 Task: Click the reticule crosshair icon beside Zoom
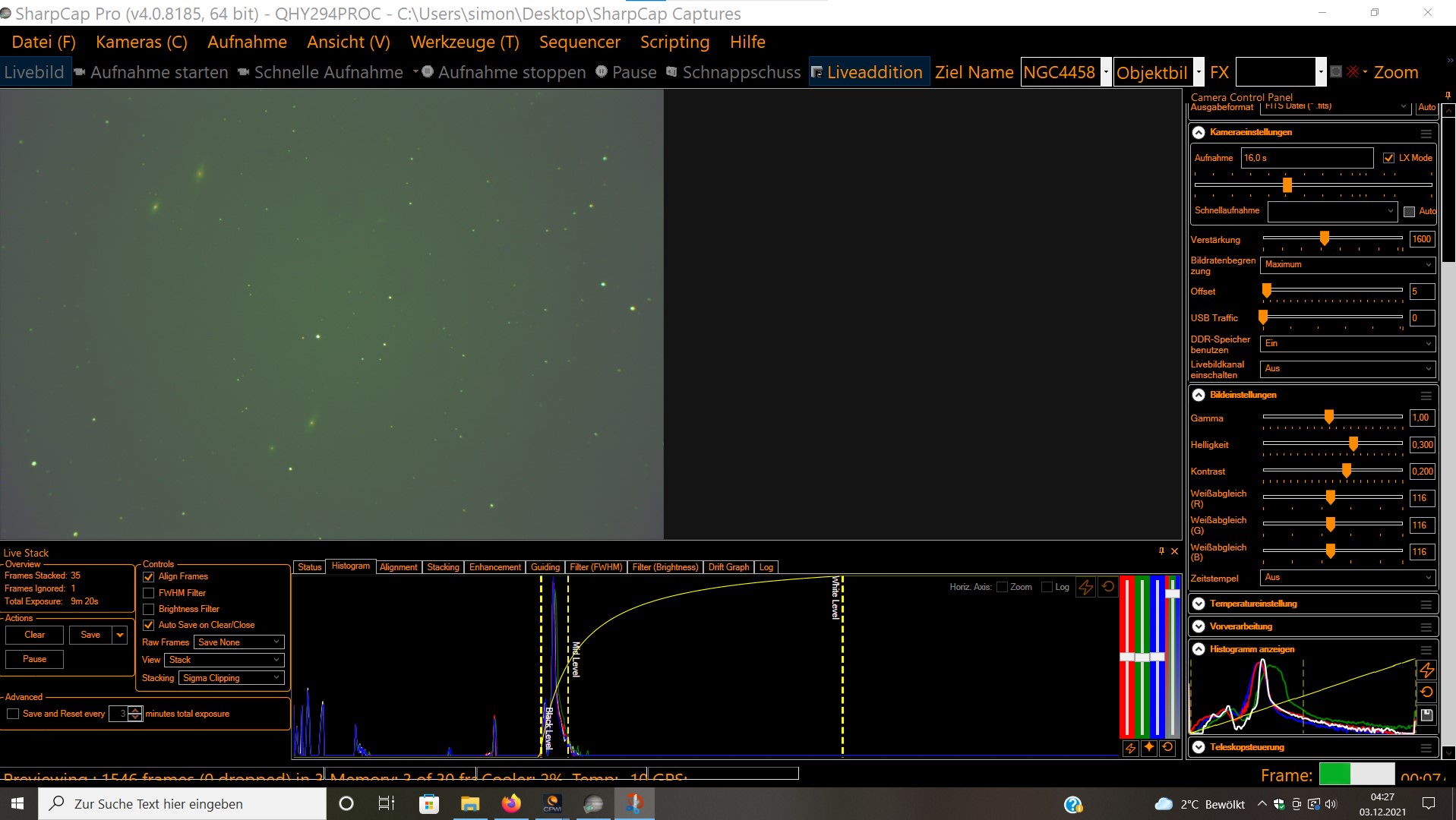[1353, 72]
